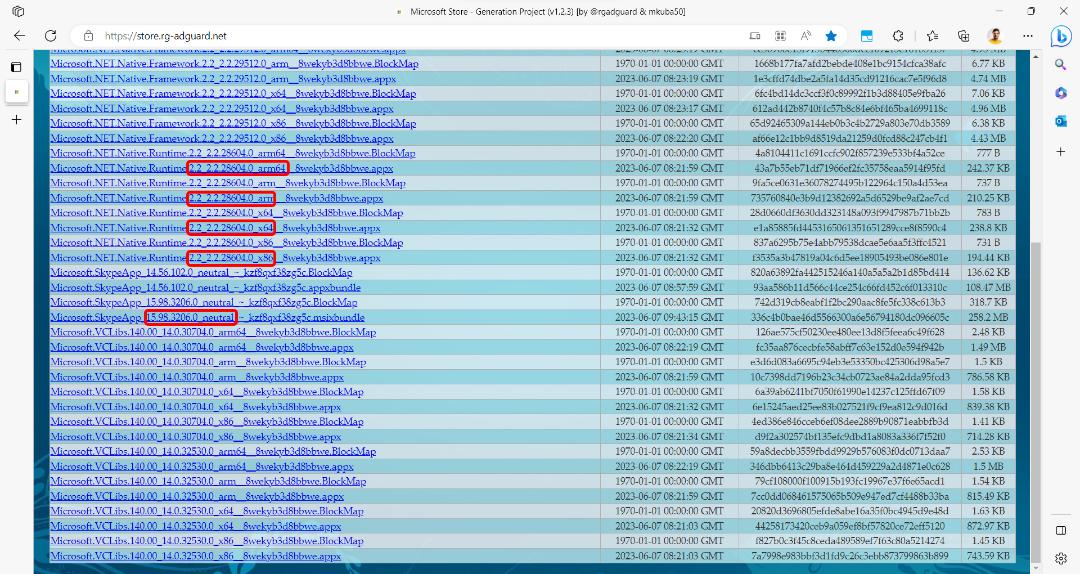Open sidebar settings via the gear icon
1080x574 pixels.
click(1061, 558)
